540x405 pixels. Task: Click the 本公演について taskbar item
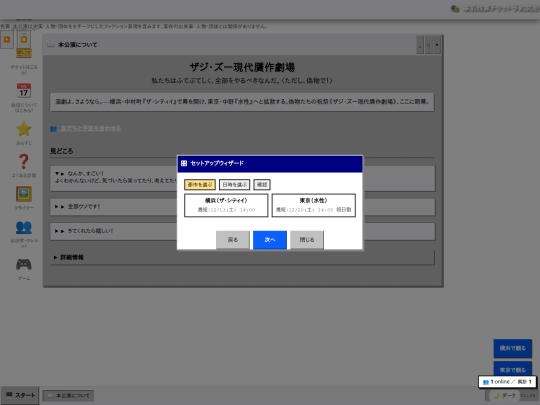point(68,396)
